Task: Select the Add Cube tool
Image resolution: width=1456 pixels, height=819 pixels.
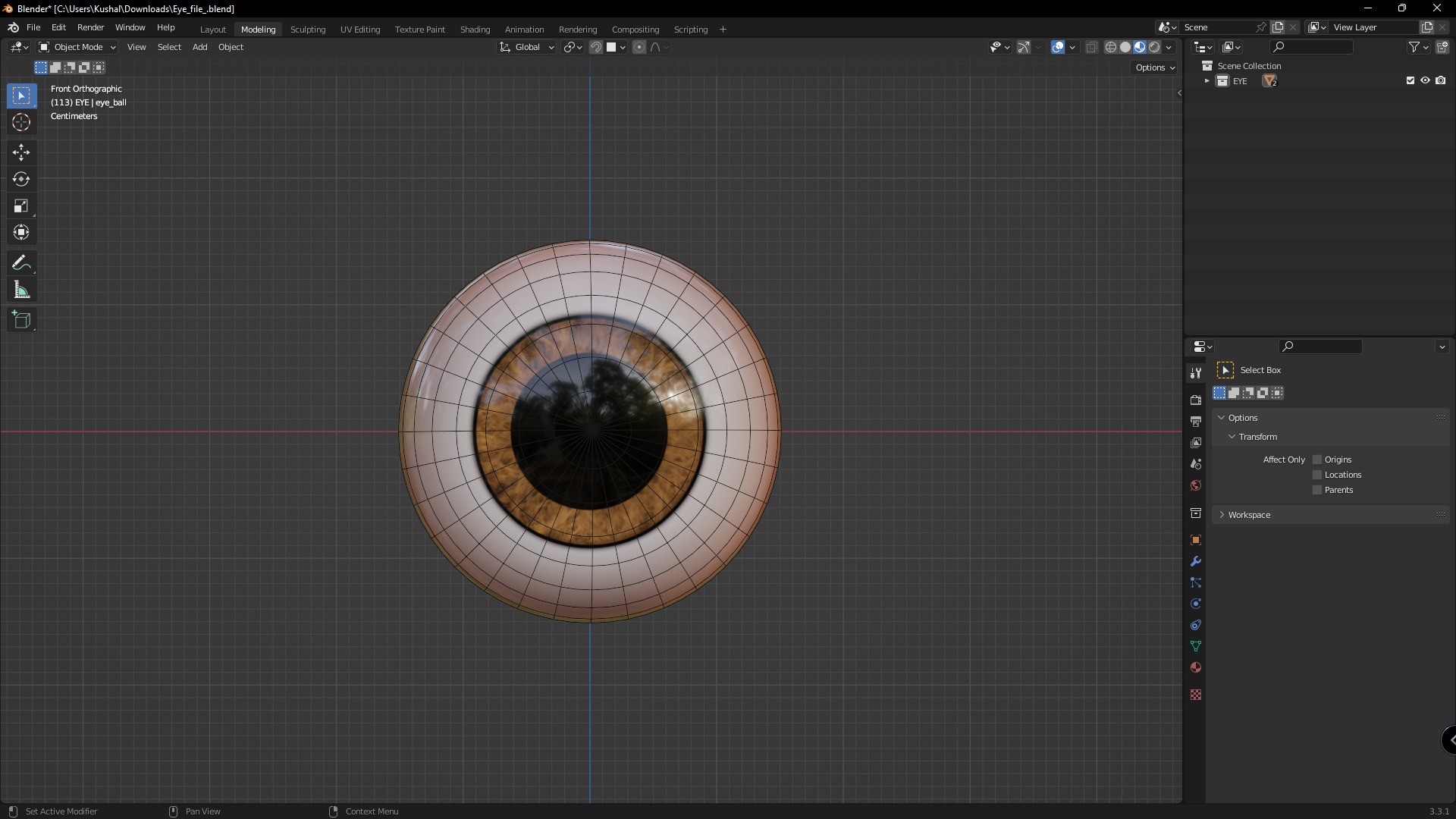Action: click(x=21, y=320)
